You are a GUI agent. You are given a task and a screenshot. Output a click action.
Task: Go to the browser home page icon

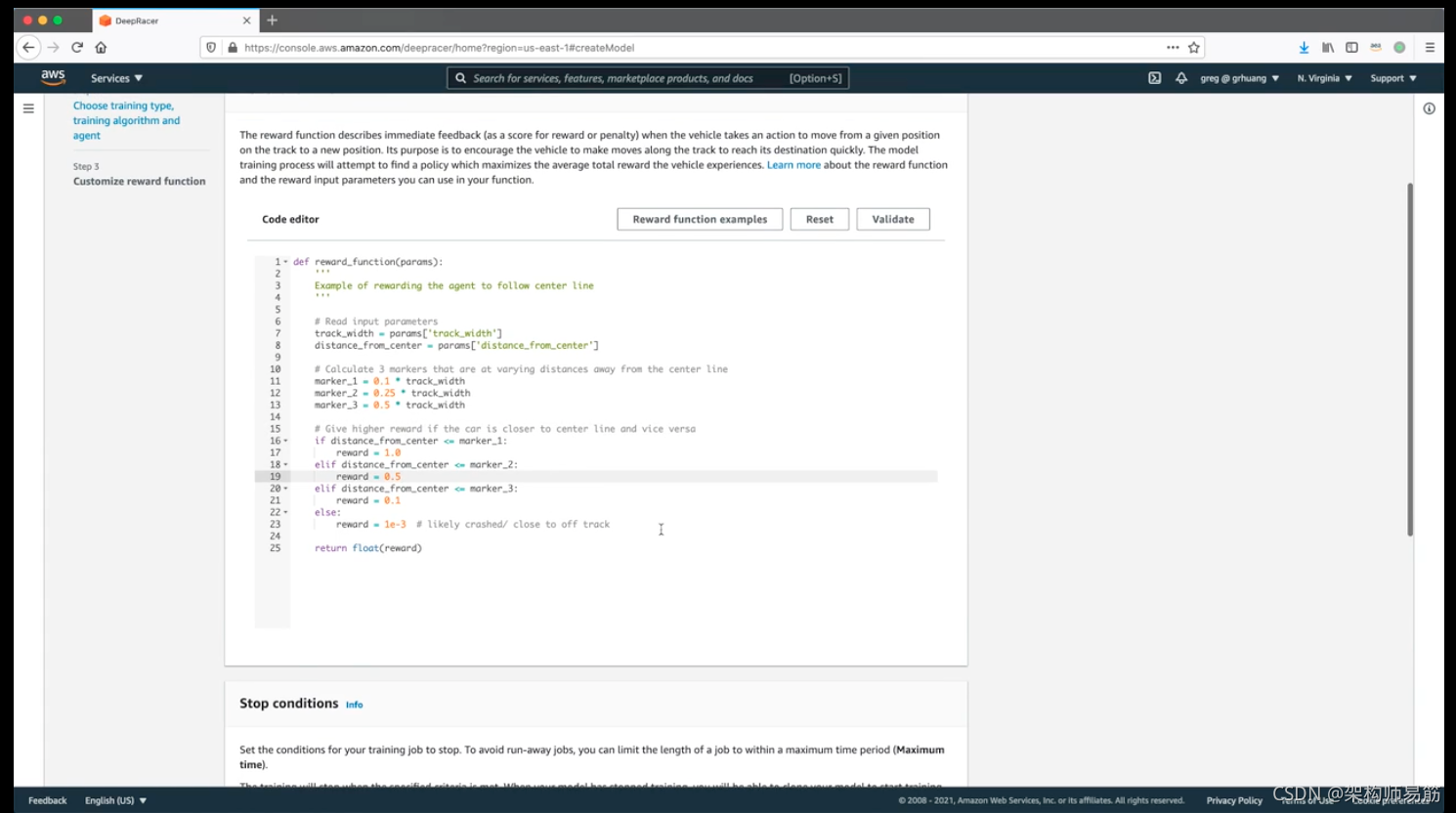[101, 47]
